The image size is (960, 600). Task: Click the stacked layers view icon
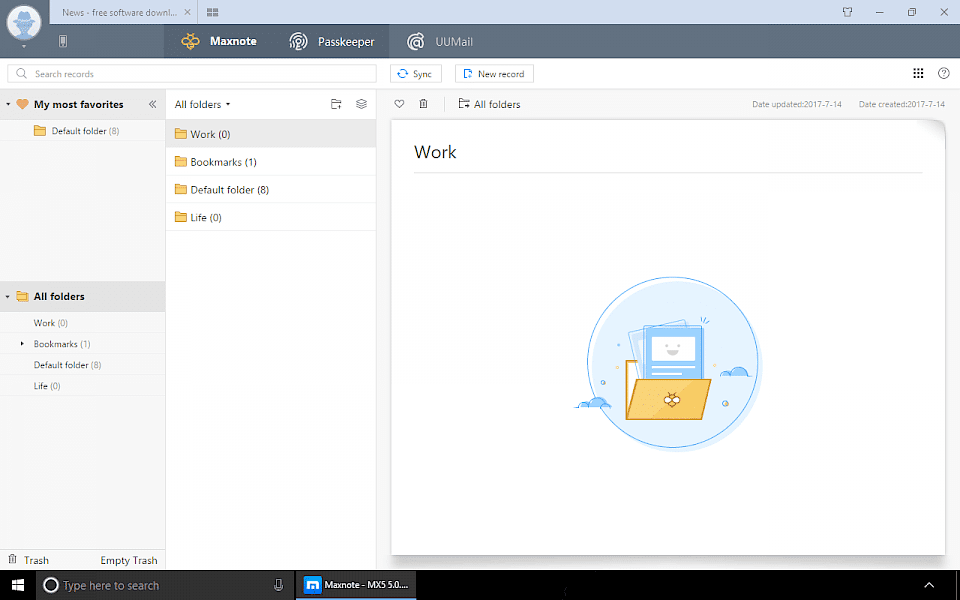361,104
